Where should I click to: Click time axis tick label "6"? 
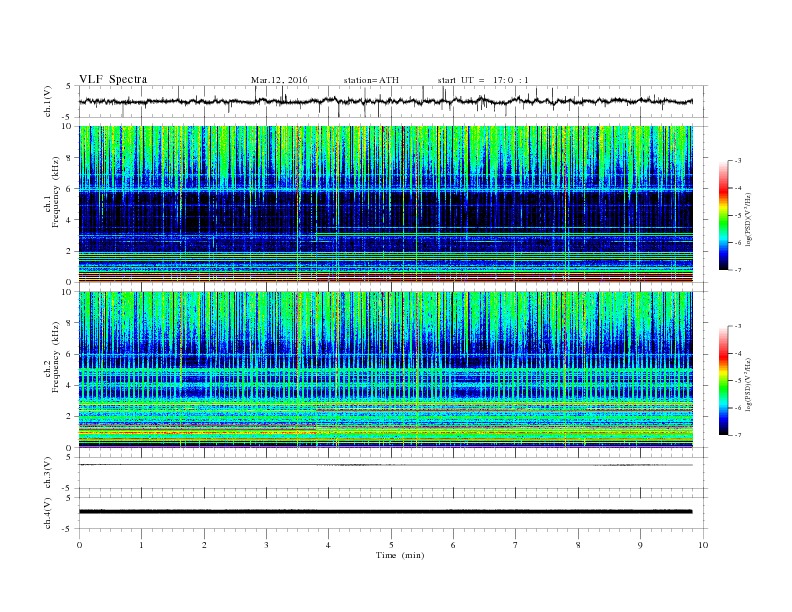(453, 545)
